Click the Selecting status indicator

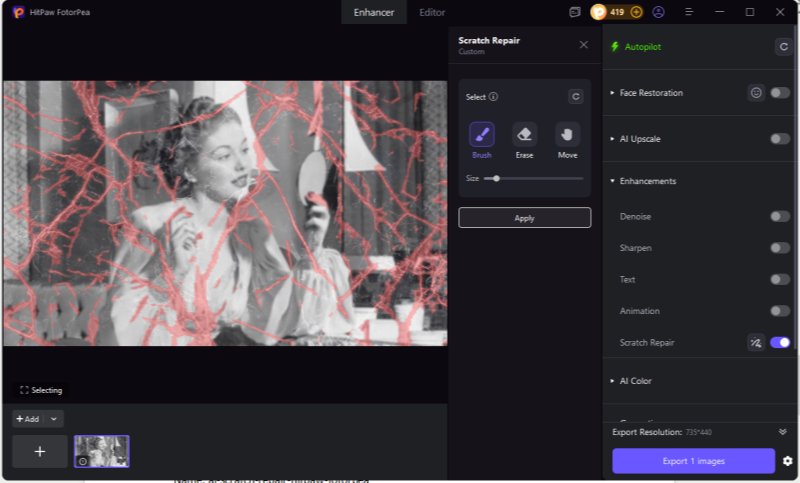[x=41, y=390]
